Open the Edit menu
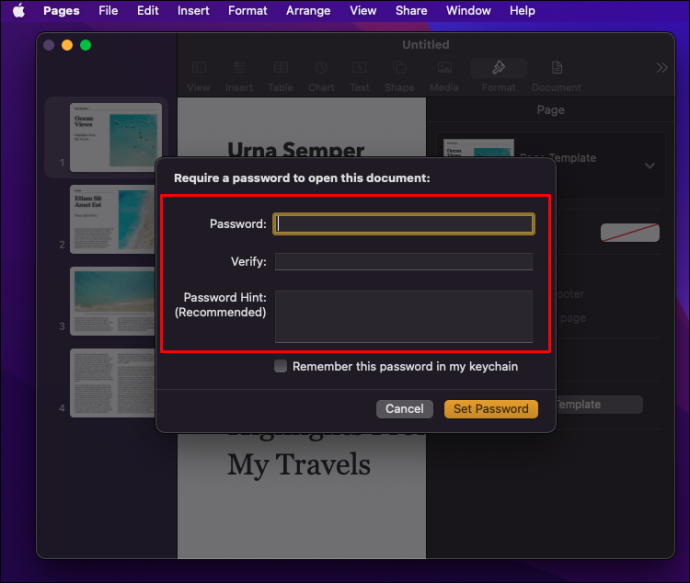Image resolution: width=690 pixels, height=583 pixels. tap(147, 11)
